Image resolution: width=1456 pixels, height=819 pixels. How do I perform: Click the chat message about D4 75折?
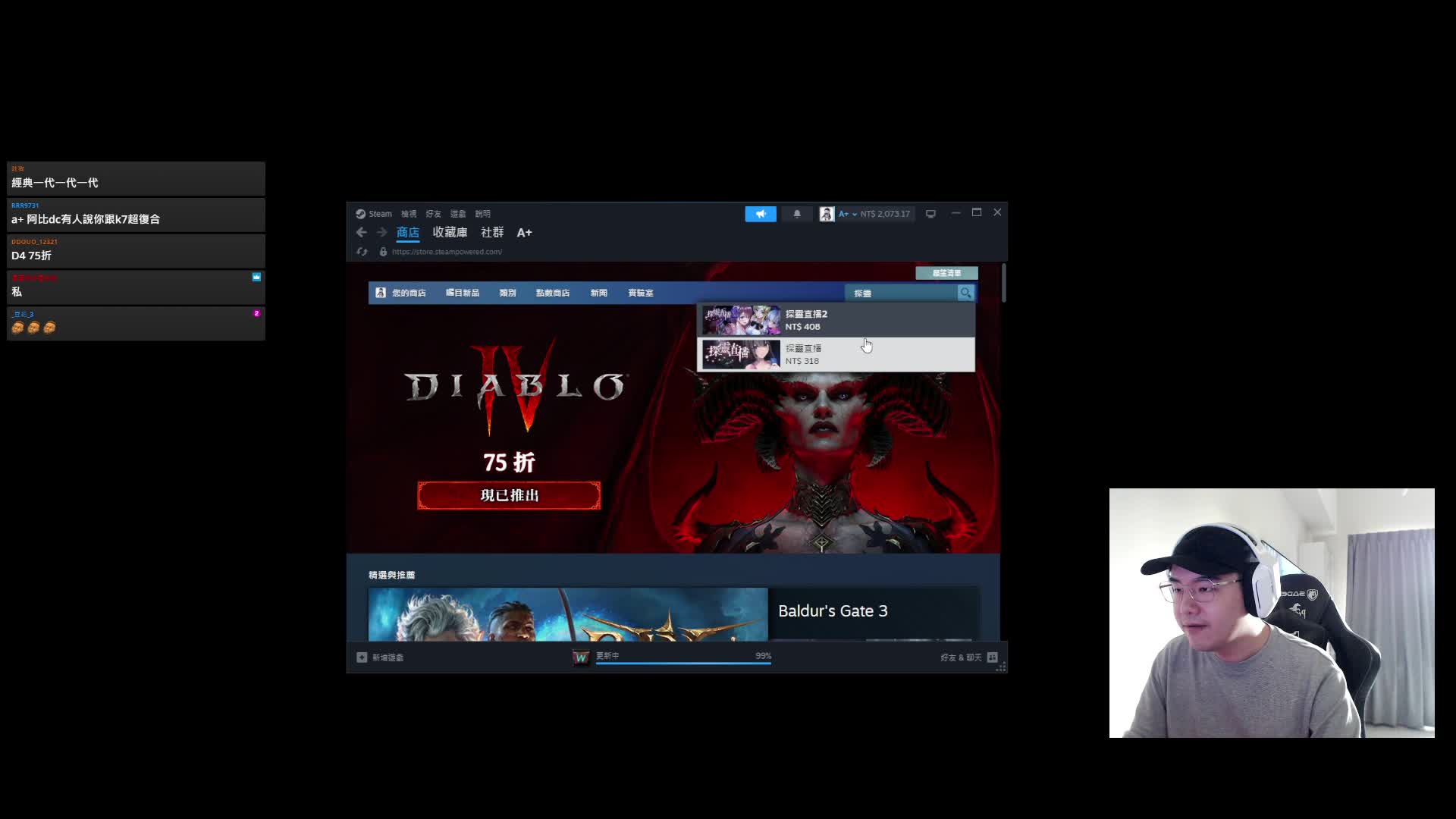pos(136,251)
